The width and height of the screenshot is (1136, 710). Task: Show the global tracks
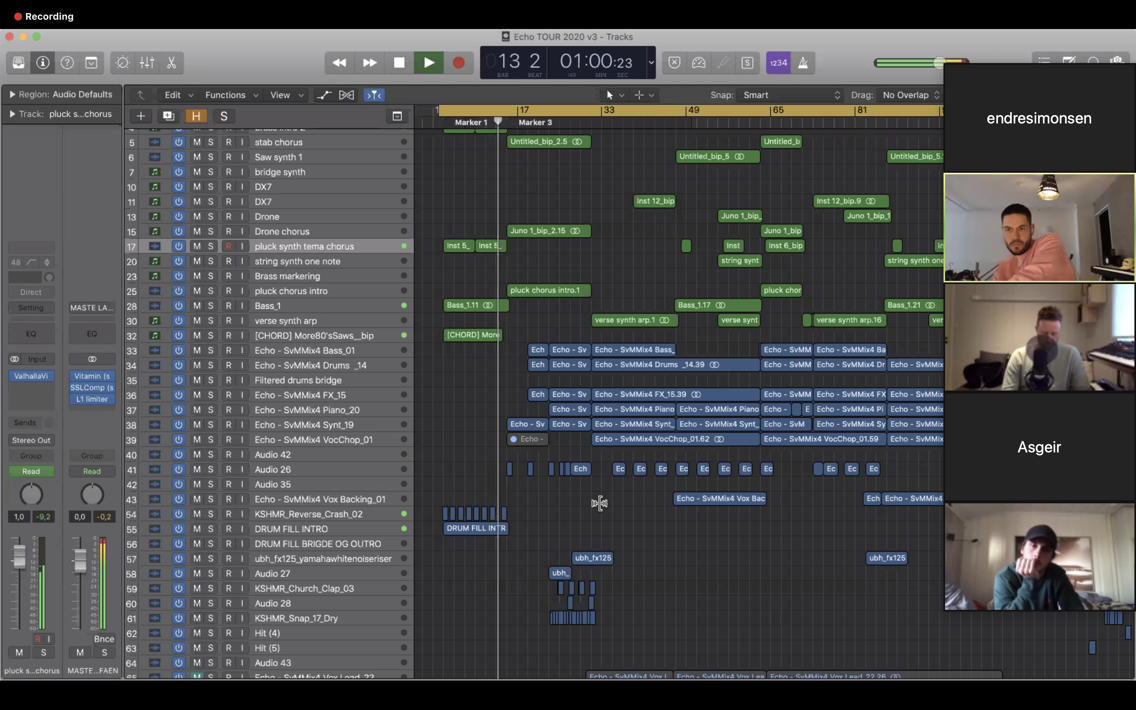coord(397,116)
